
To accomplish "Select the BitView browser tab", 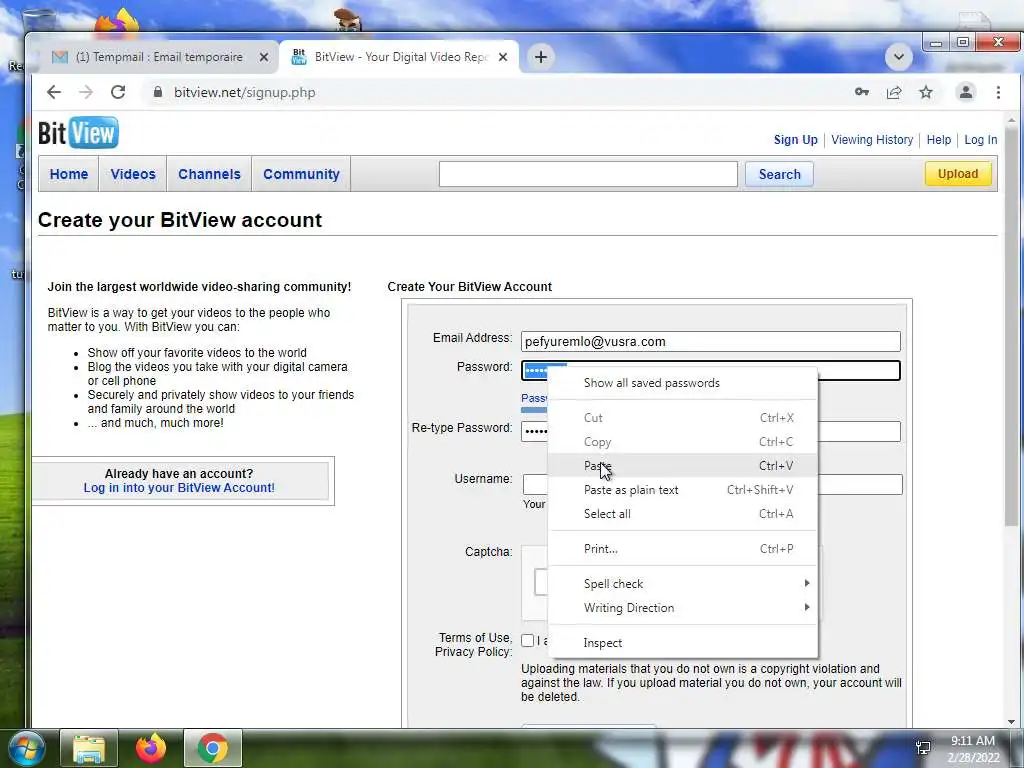I will (400, 57).
